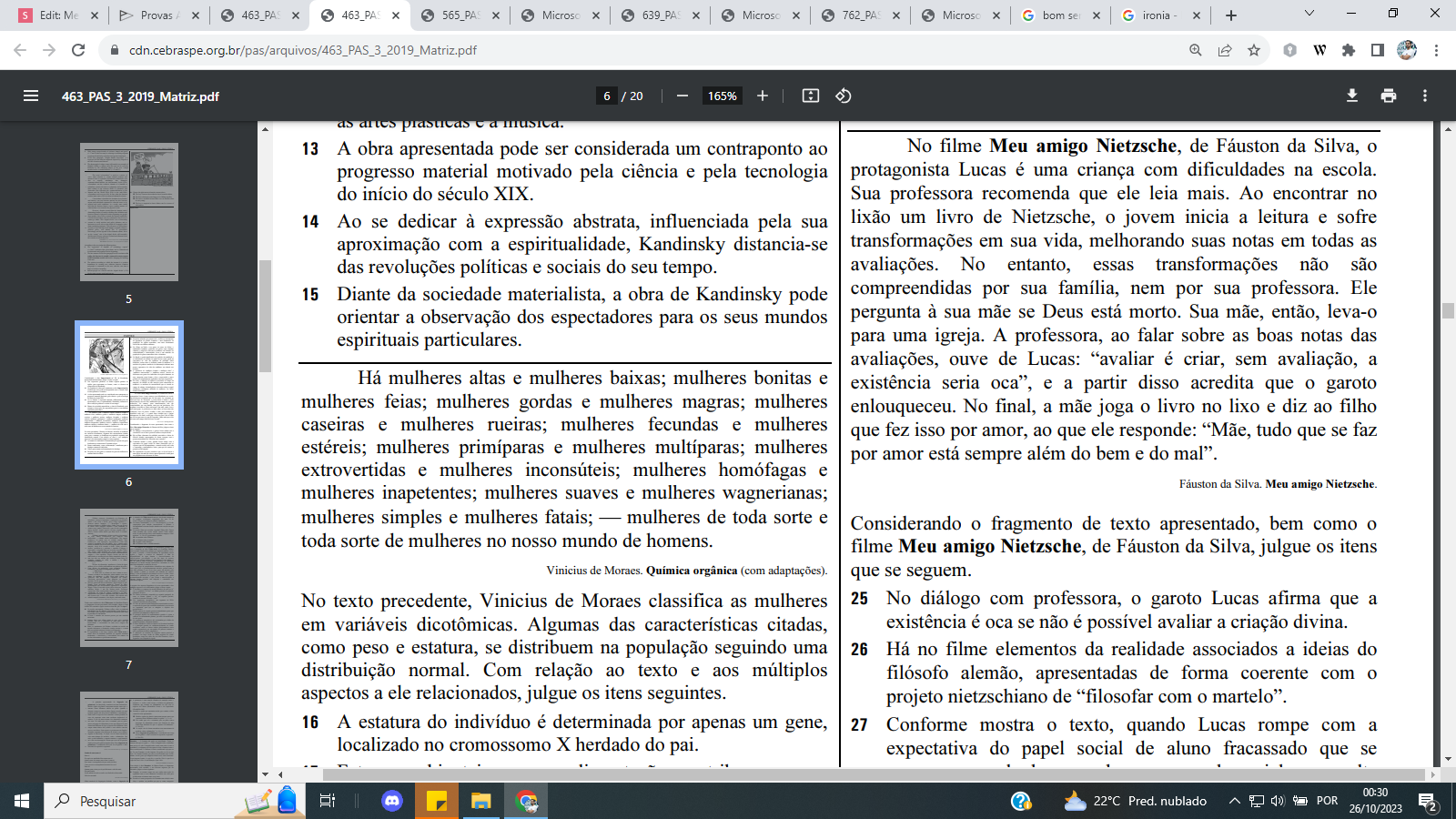This screenshot has width=1456, height=819.
Task: Open the notification center icon
Action: pos(1428,801)
